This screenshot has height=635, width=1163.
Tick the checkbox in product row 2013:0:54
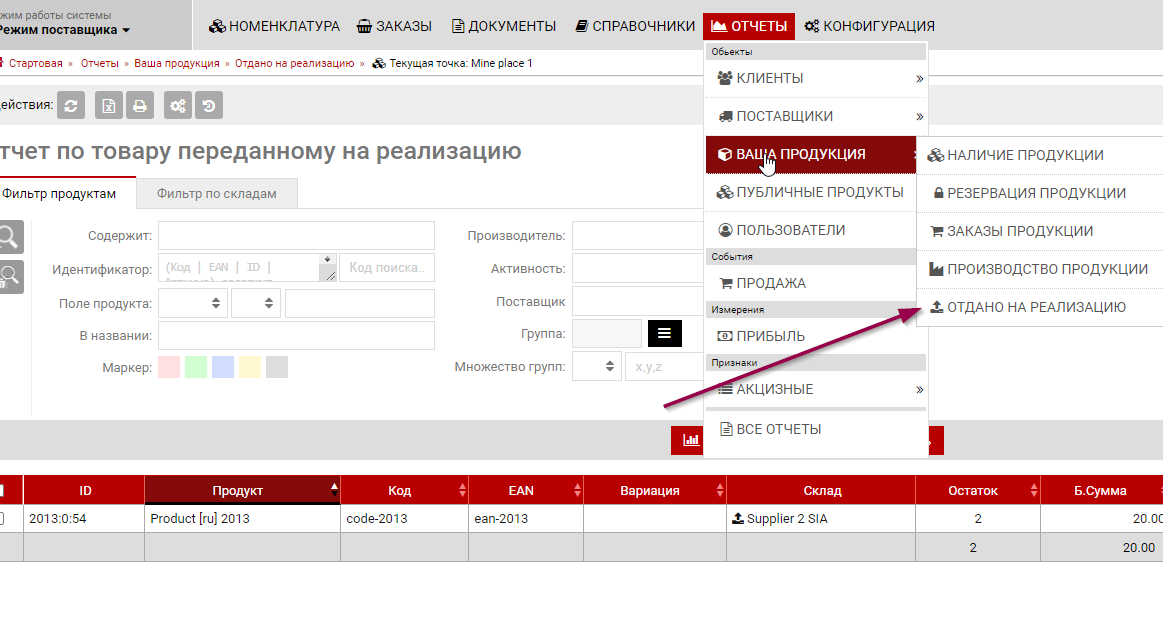2,518
